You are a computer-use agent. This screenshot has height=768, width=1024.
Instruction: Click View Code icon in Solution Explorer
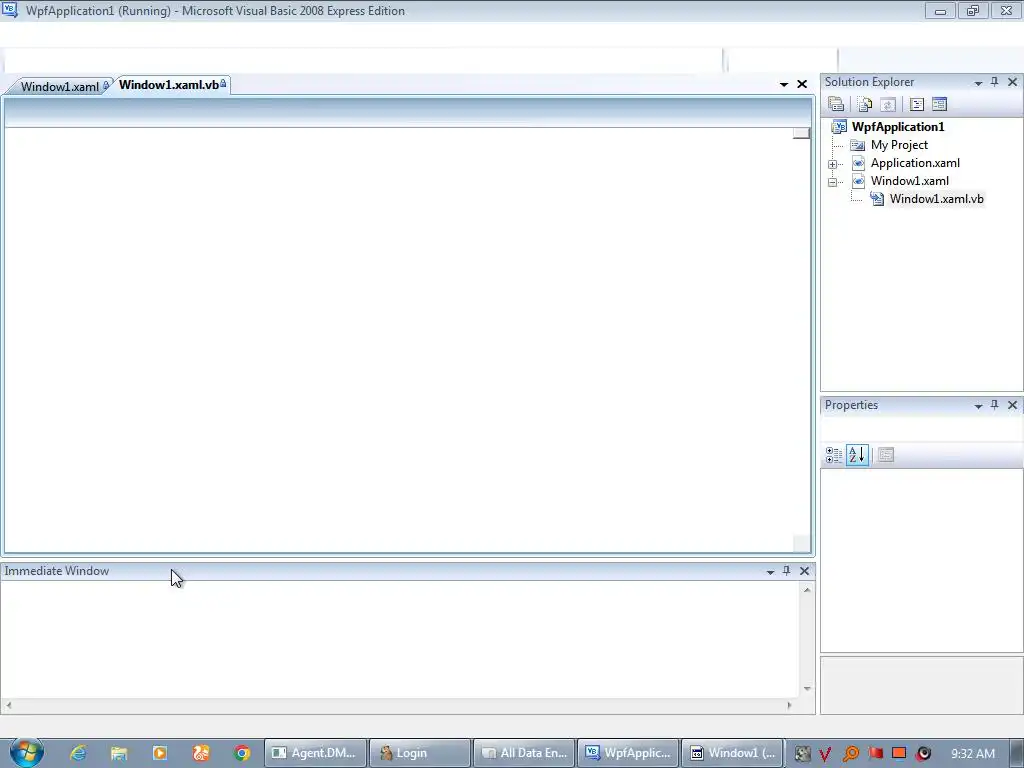pyautogui.click(x=917, y=104)
